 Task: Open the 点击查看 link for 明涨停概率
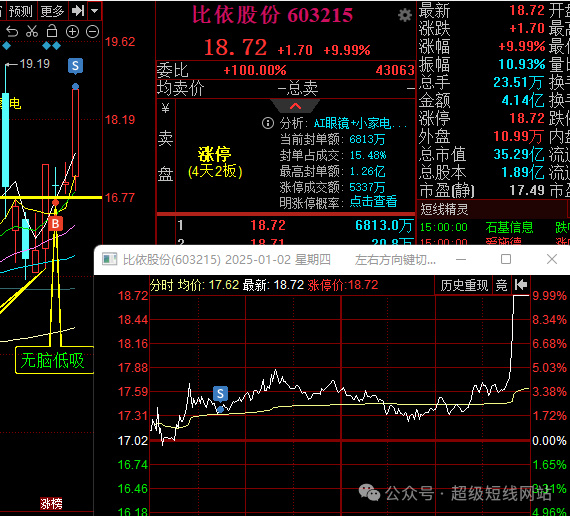click(373, 202)
